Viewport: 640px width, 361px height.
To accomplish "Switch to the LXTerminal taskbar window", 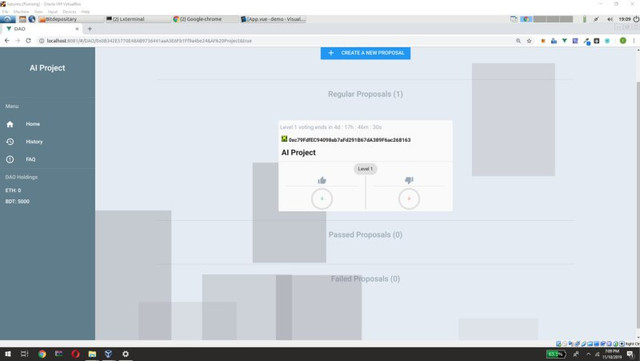I will (x=138, y=19).
